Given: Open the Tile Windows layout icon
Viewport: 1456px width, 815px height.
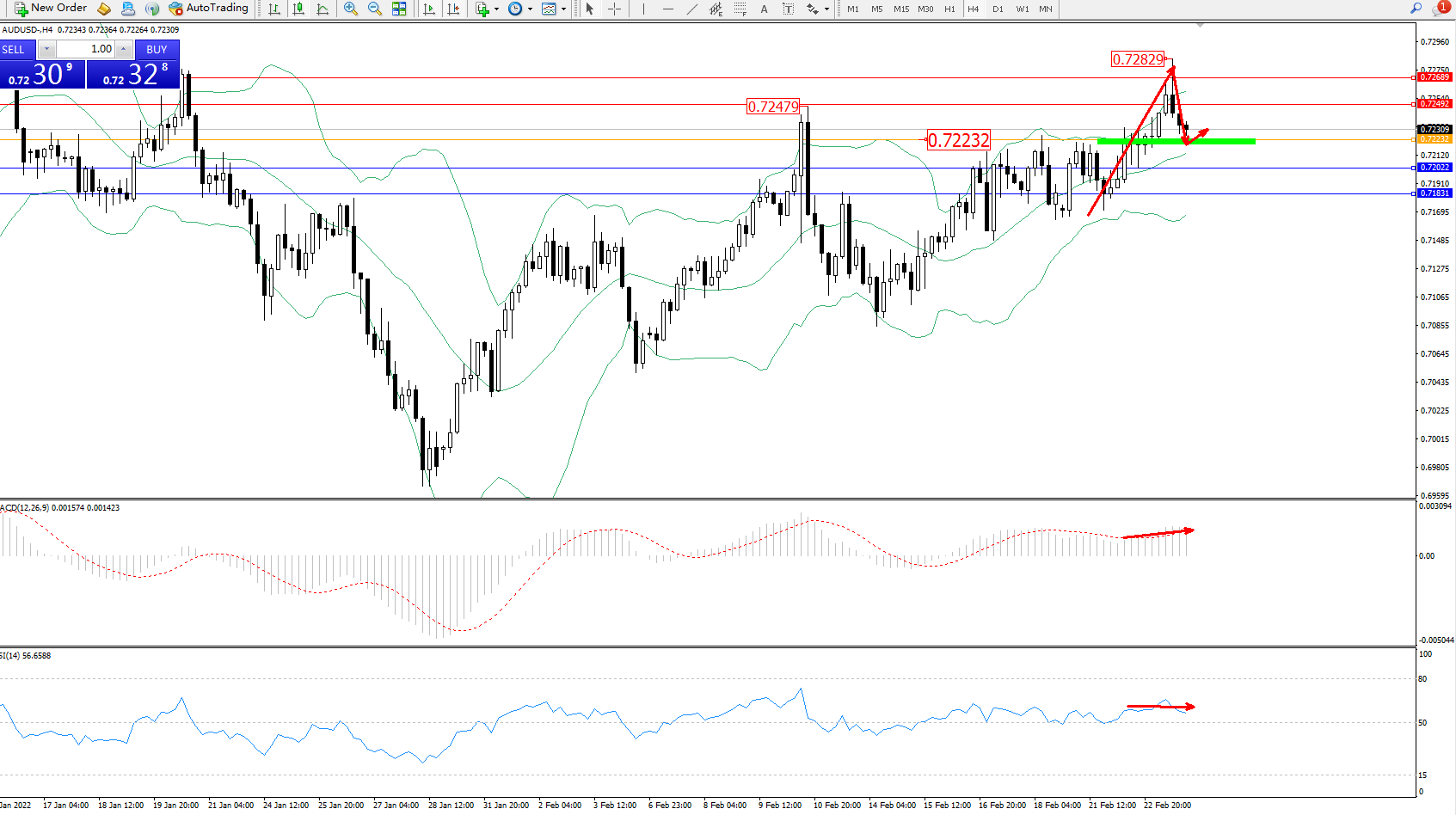Looking at the screenshot, I should [x=399, y=9].
